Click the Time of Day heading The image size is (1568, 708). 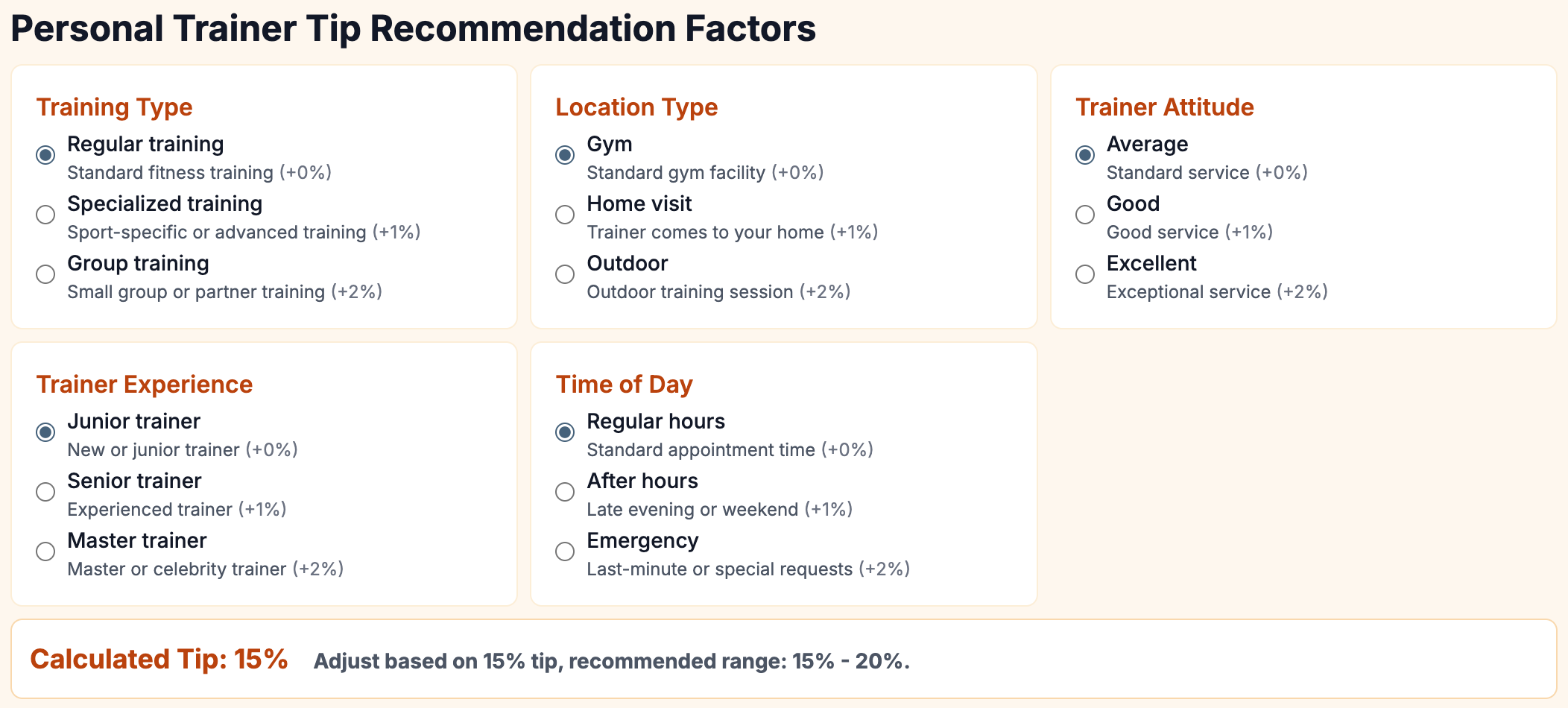click(x=625, y=385)
